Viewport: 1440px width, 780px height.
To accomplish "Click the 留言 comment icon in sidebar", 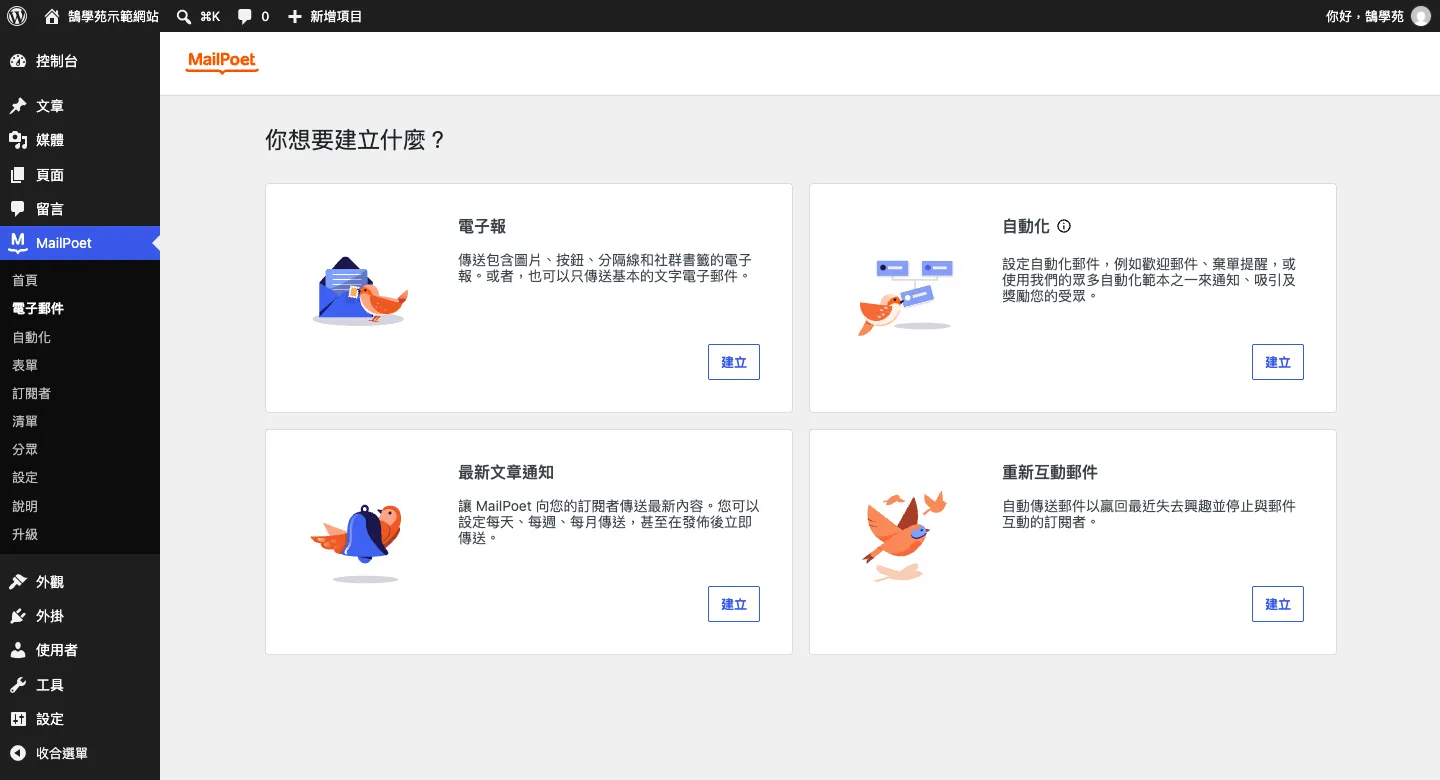I will [18, 209].
